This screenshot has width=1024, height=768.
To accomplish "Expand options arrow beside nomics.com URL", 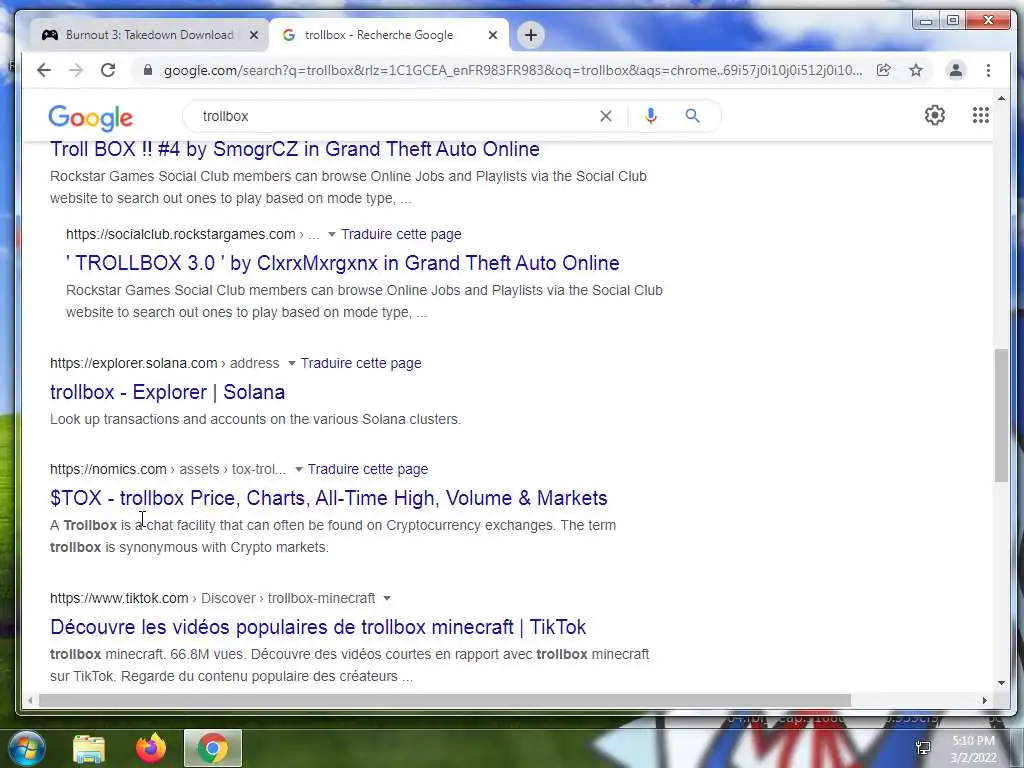I will click(x=298, y=470).
